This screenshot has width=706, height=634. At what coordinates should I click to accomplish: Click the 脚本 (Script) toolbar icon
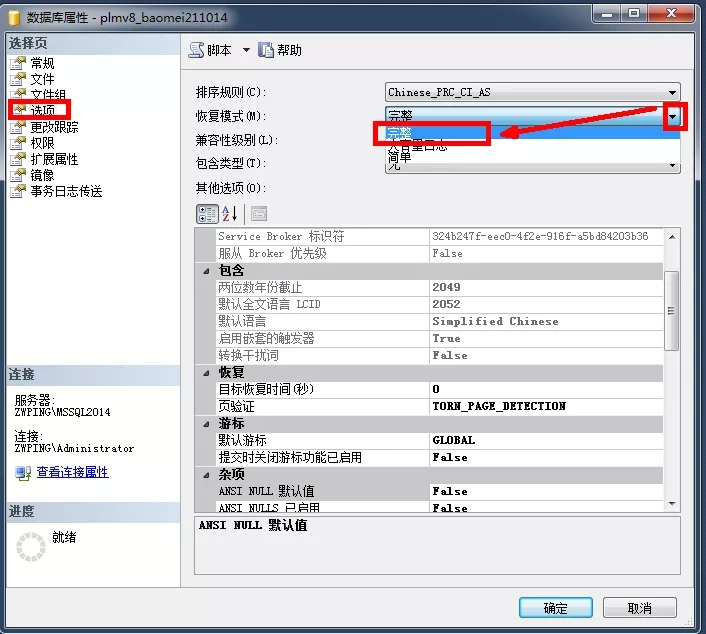pyautogui.click(x=196, y=50)
